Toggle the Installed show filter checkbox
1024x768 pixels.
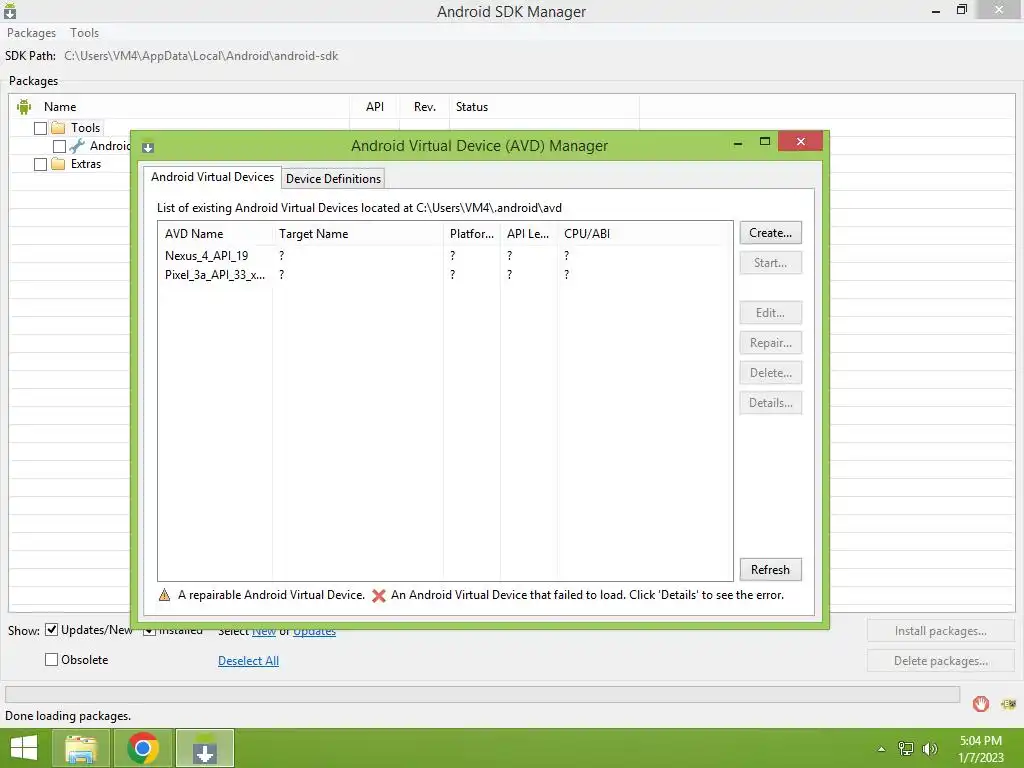pos(150,631)
